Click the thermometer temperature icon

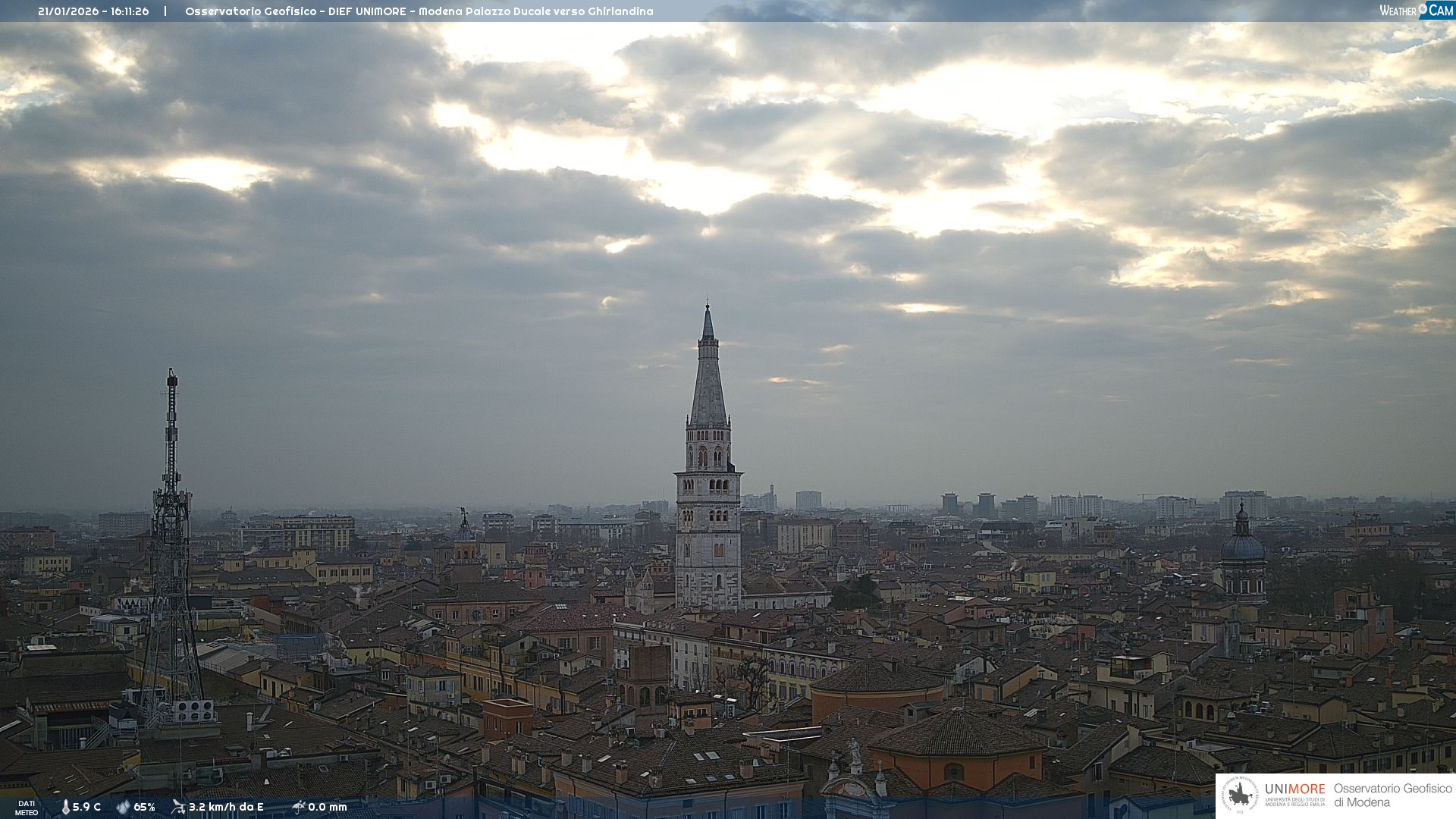click(65, 808)
